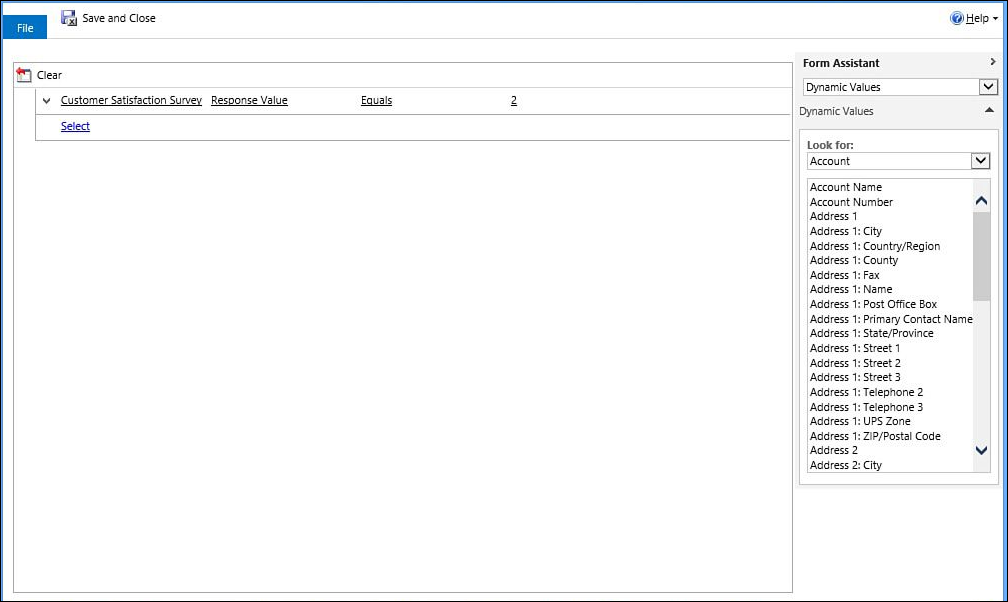
Task: Select Address 2 in the list
Action: pyautogui.click(x=833, y=450)
